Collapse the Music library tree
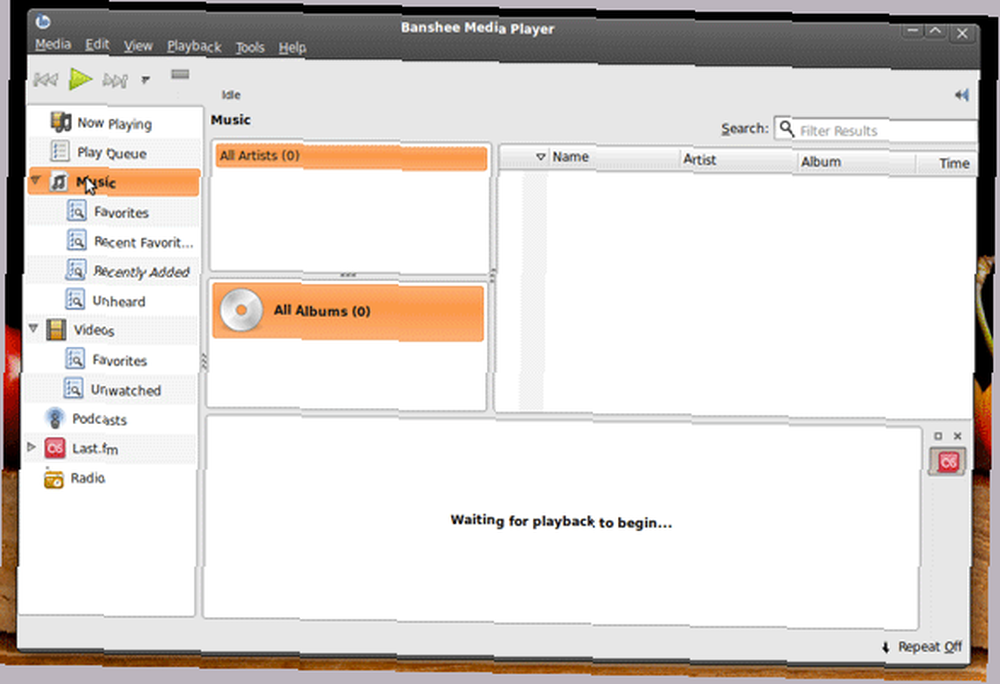 click(x=36, y=180)
